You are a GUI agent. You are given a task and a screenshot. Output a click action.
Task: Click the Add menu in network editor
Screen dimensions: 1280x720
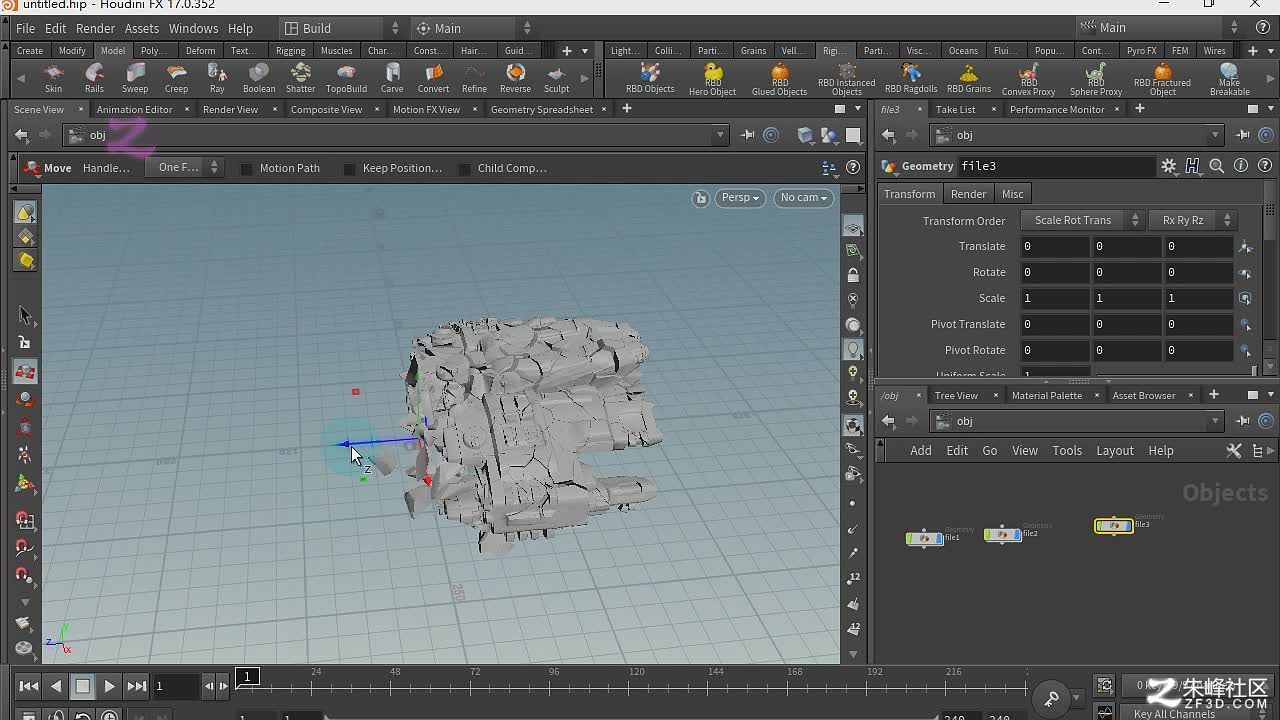pos(921,451)
